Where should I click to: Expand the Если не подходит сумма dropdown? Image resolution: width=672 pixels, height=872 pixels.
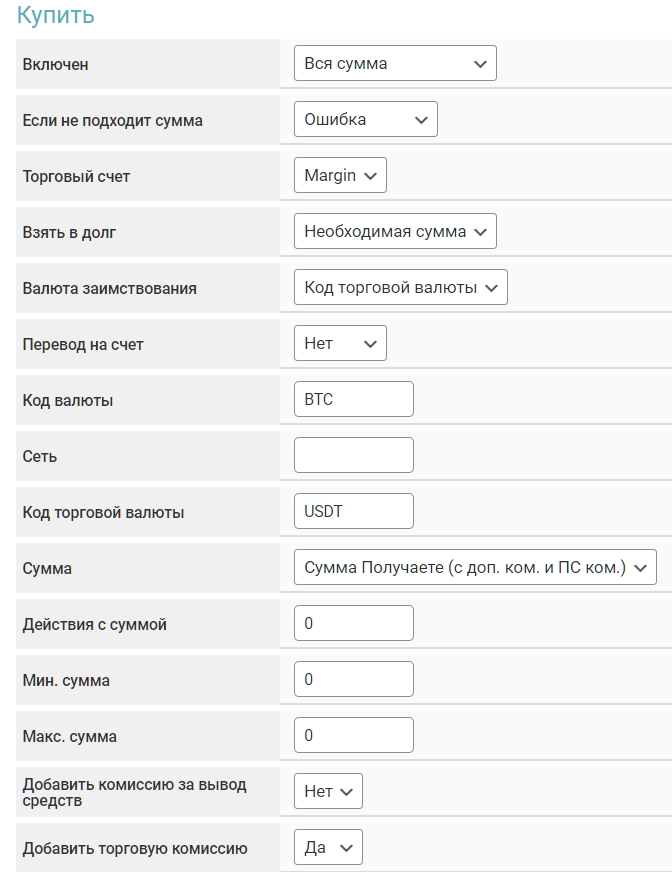click(x=365, y=120)
